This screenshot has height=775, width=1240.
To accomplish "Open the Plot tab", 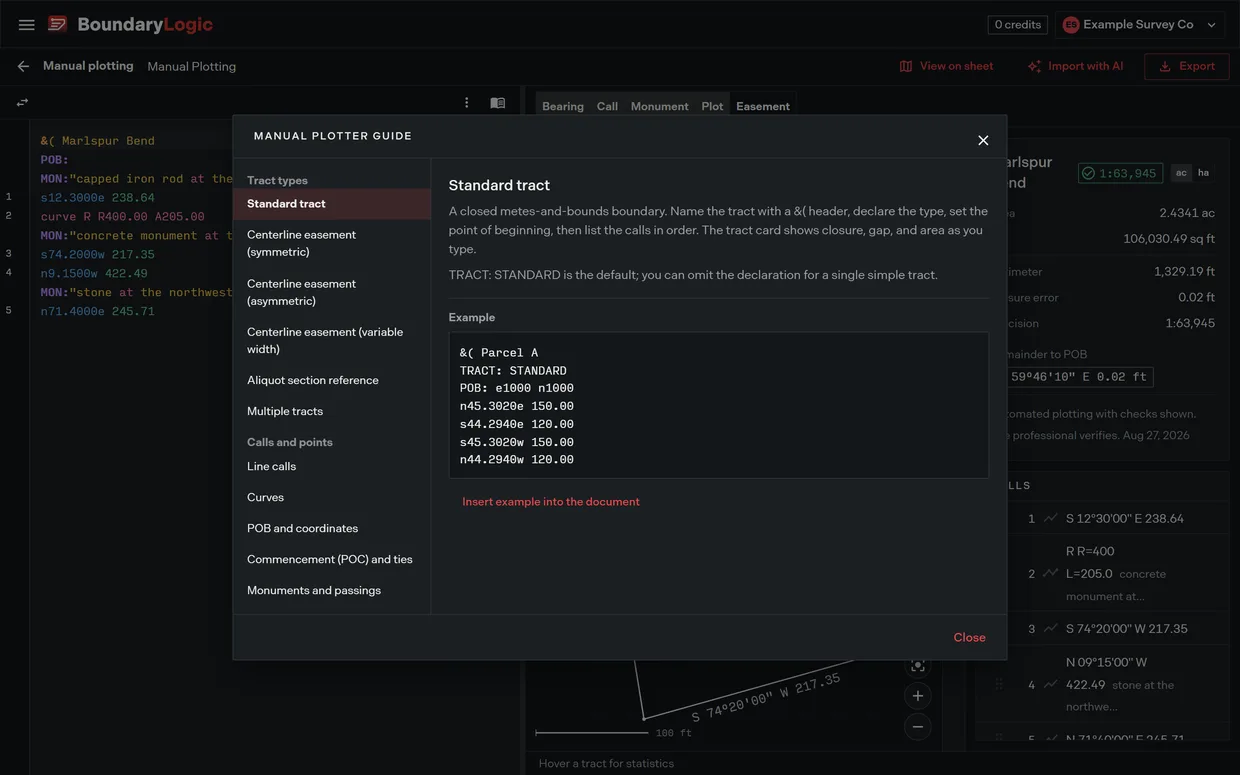I will [x=712, y=106].
